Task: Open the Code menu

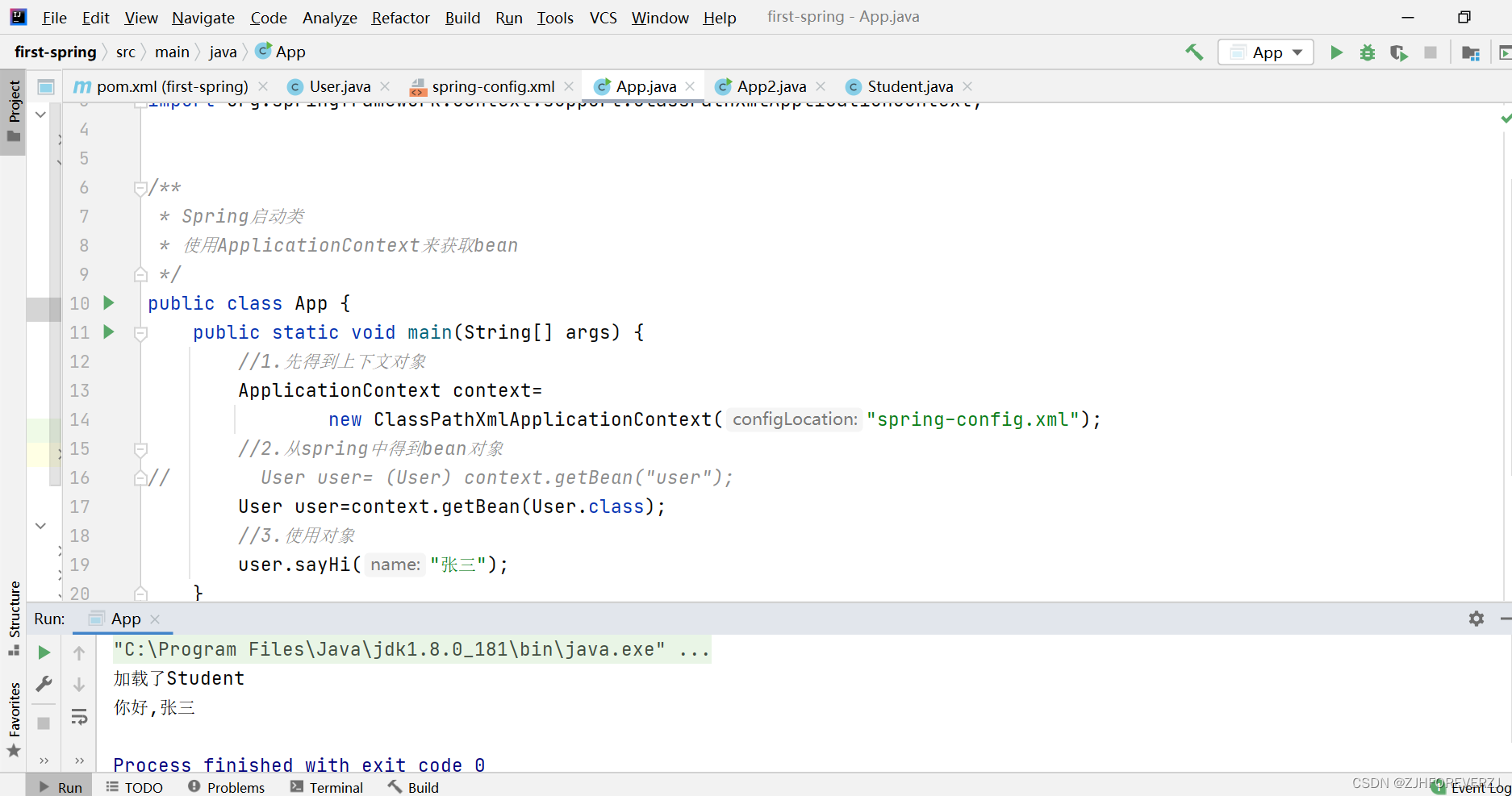Action: click(269, 17)
